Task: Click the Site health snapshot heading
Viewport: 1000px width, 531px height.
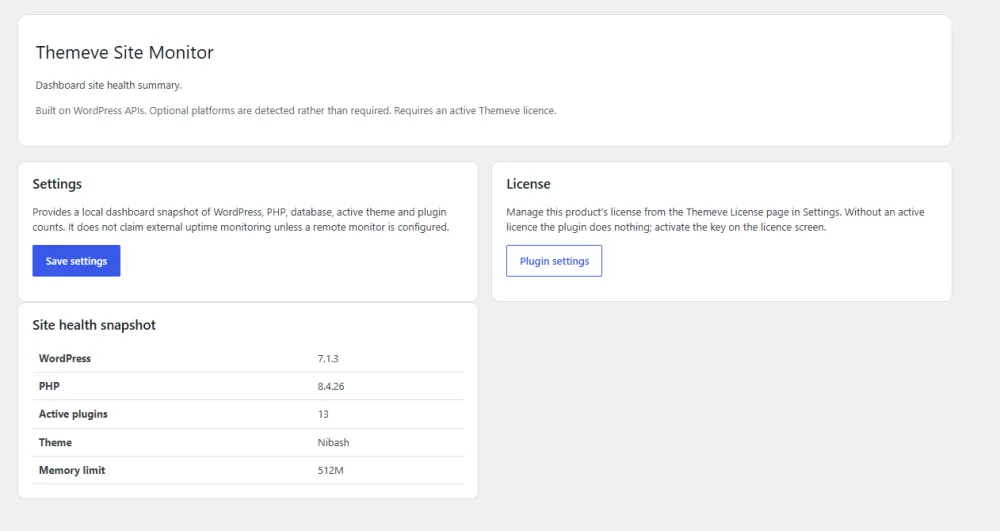Action: [x=94, y=325]
